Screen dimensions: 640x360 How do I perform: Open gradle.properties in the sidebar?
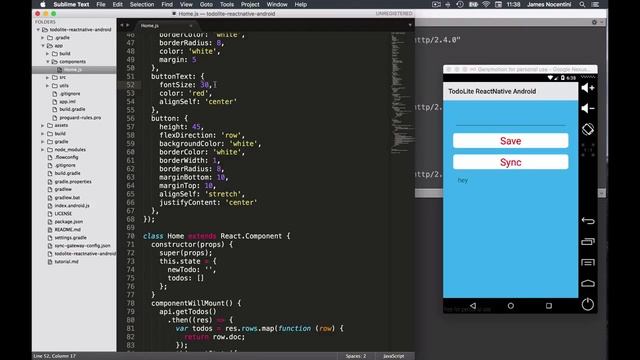click(73, 182)
